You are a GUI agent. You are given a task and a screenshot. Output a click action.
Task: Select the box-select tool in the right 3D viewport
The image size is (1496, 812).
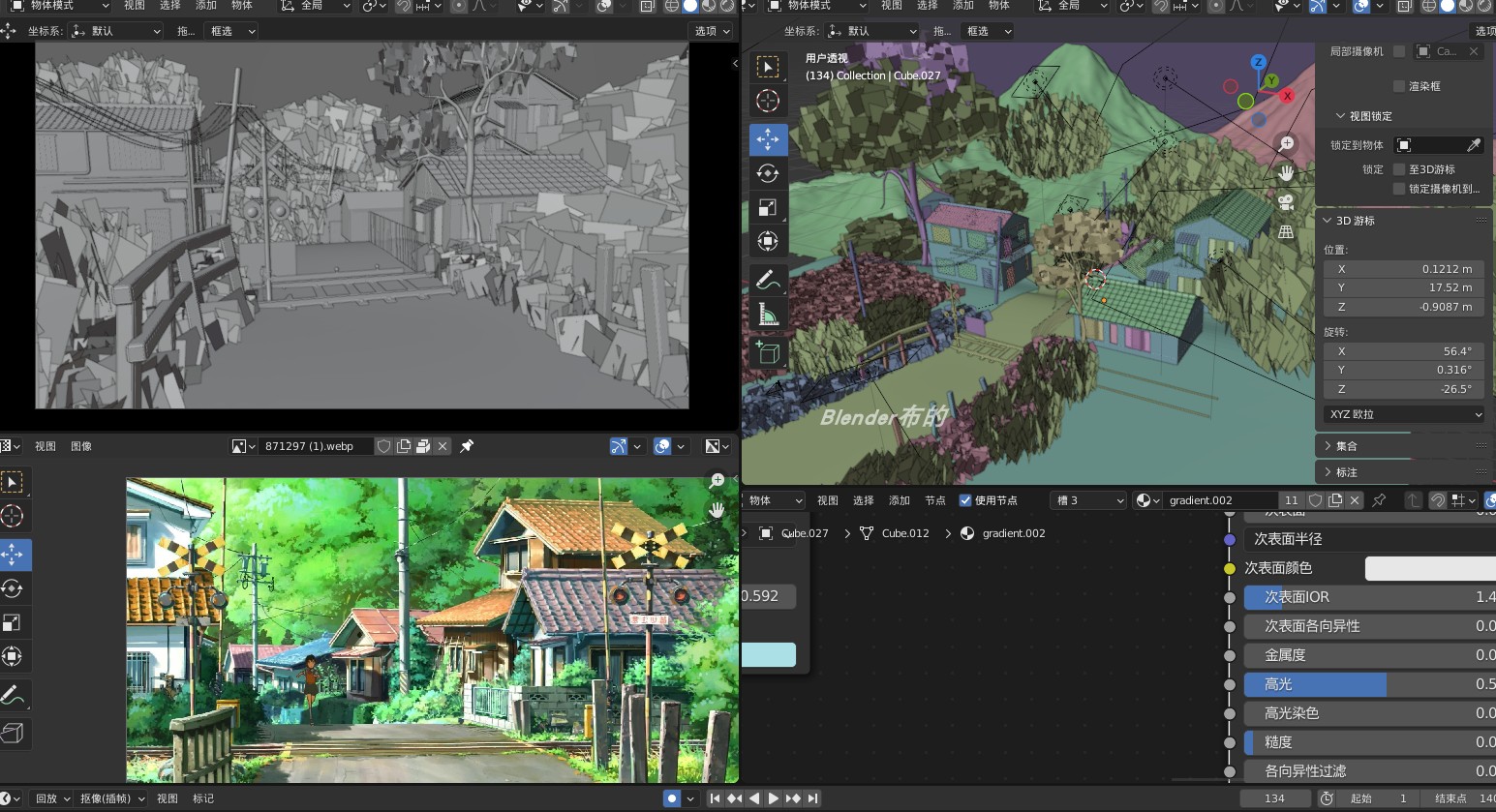pyautogui.click(x=768, y=66)
